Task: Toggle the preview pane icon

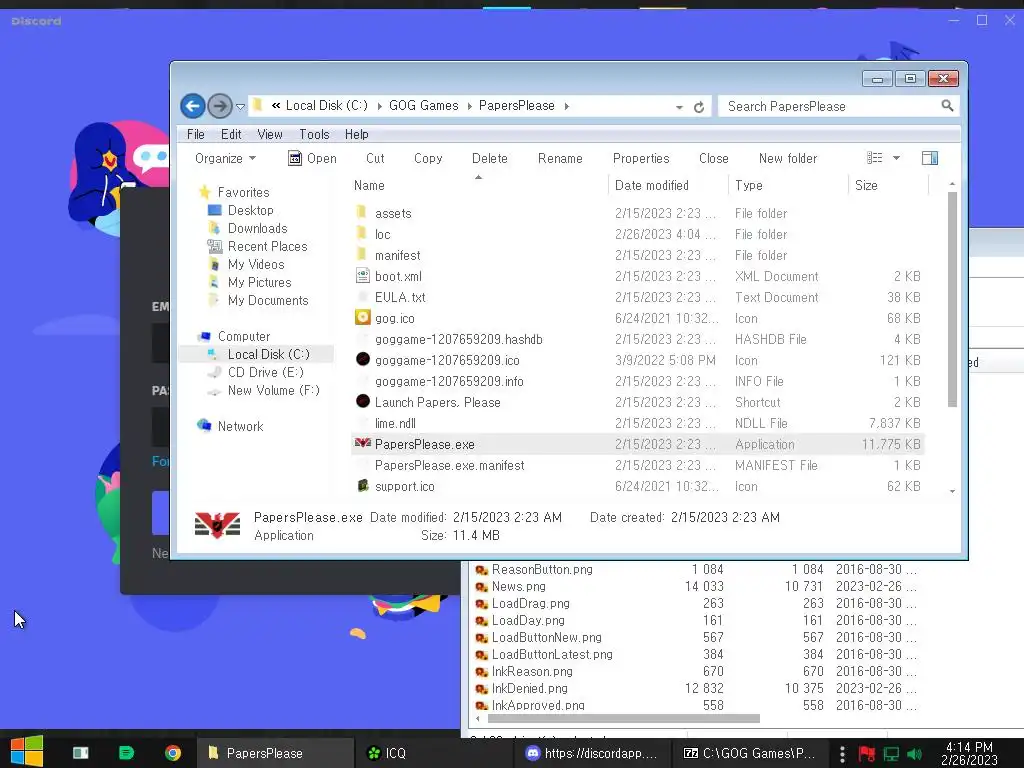Action: click(x=930, y=158)
